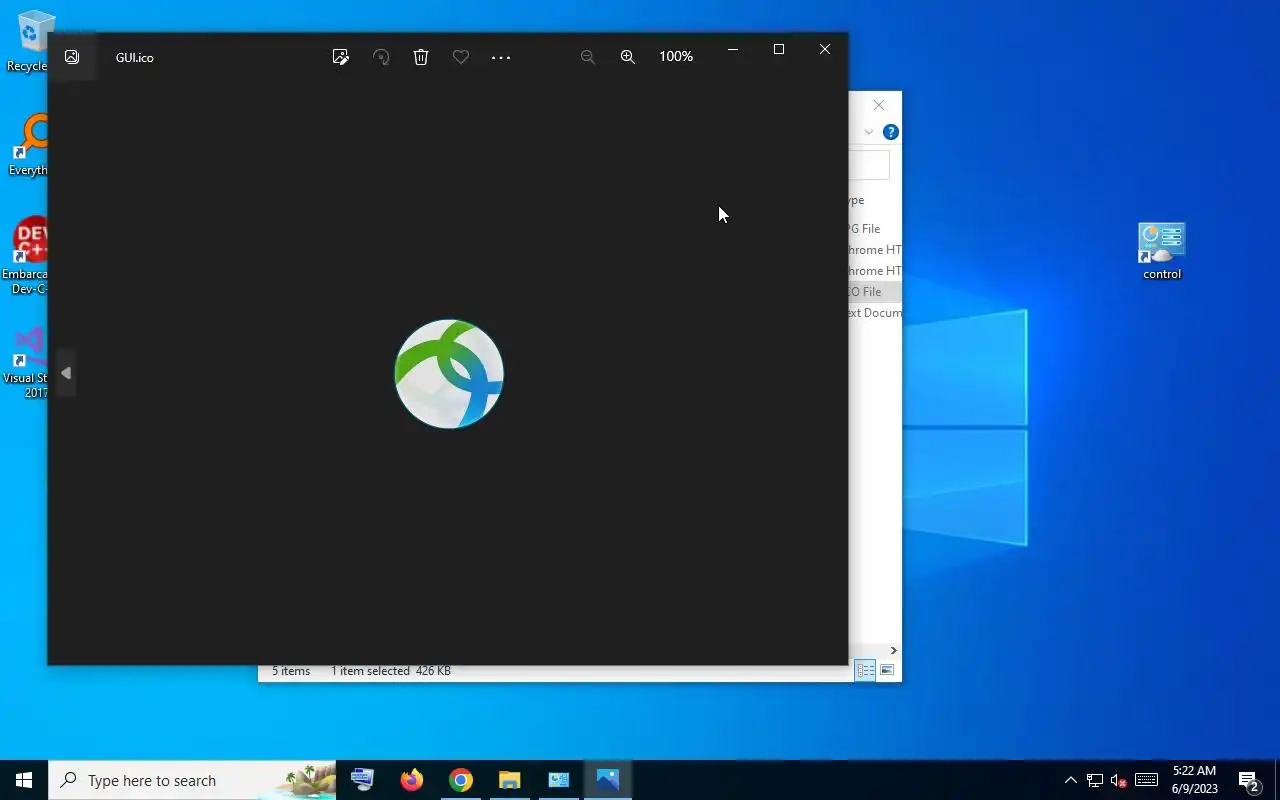This screenshot has height=800, width=1280.
Task: Open the Control Panel taskbar icon
Action: point(558,780)
